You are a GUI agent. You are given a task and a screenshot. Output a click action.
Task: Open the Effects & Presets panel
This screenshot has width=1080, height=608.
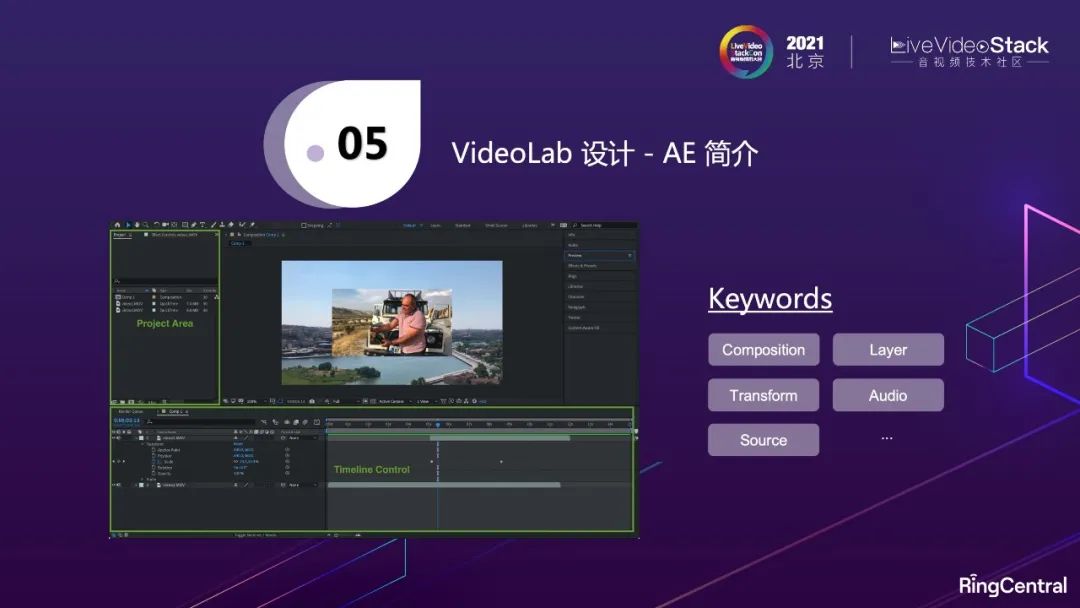[582, 266]
